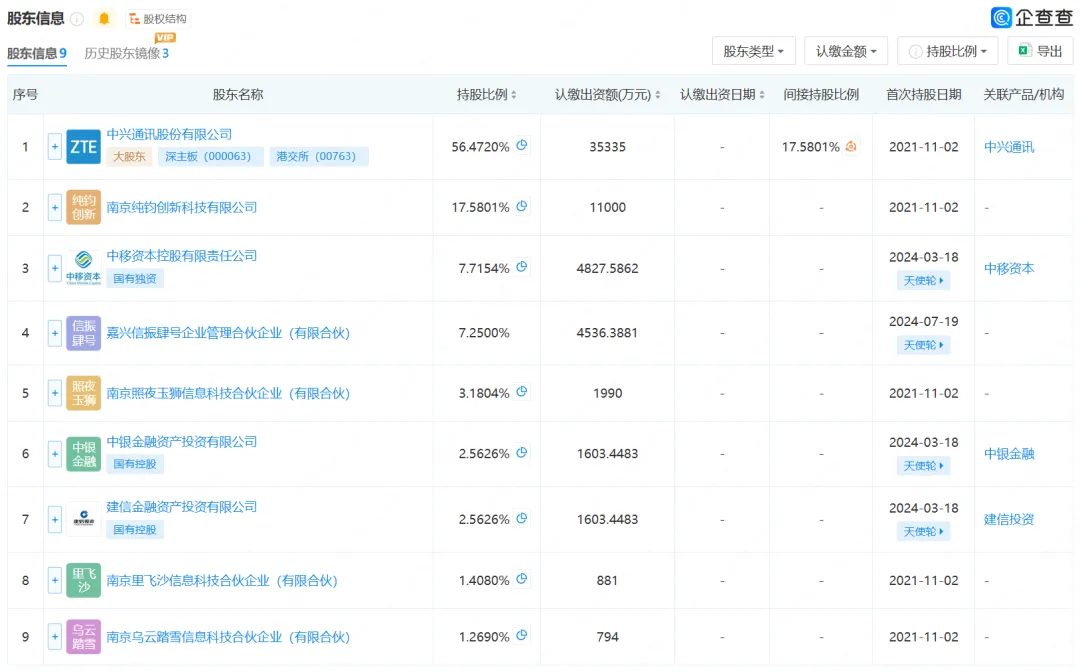
Task: Open the 股权结构 equity structure view
Action: click(157, 19)
